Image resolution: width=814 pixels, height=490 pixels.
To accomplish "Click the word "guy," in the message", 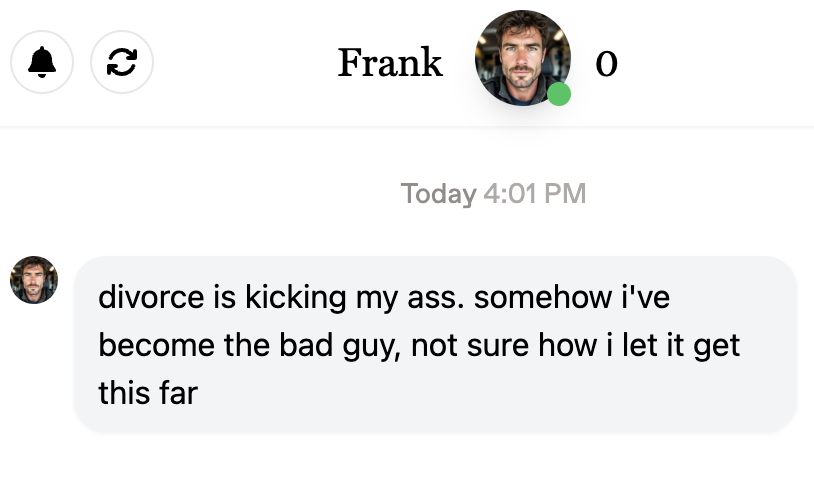I will tap(372, 347).
